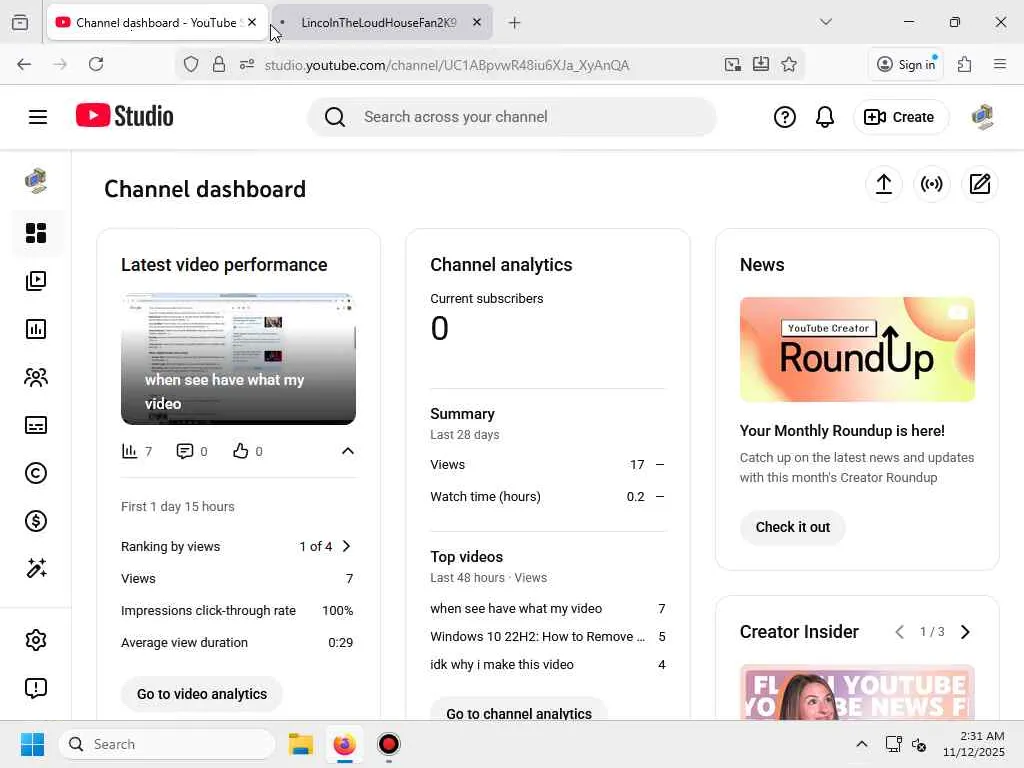Open Content icon in sidebar

36,281
